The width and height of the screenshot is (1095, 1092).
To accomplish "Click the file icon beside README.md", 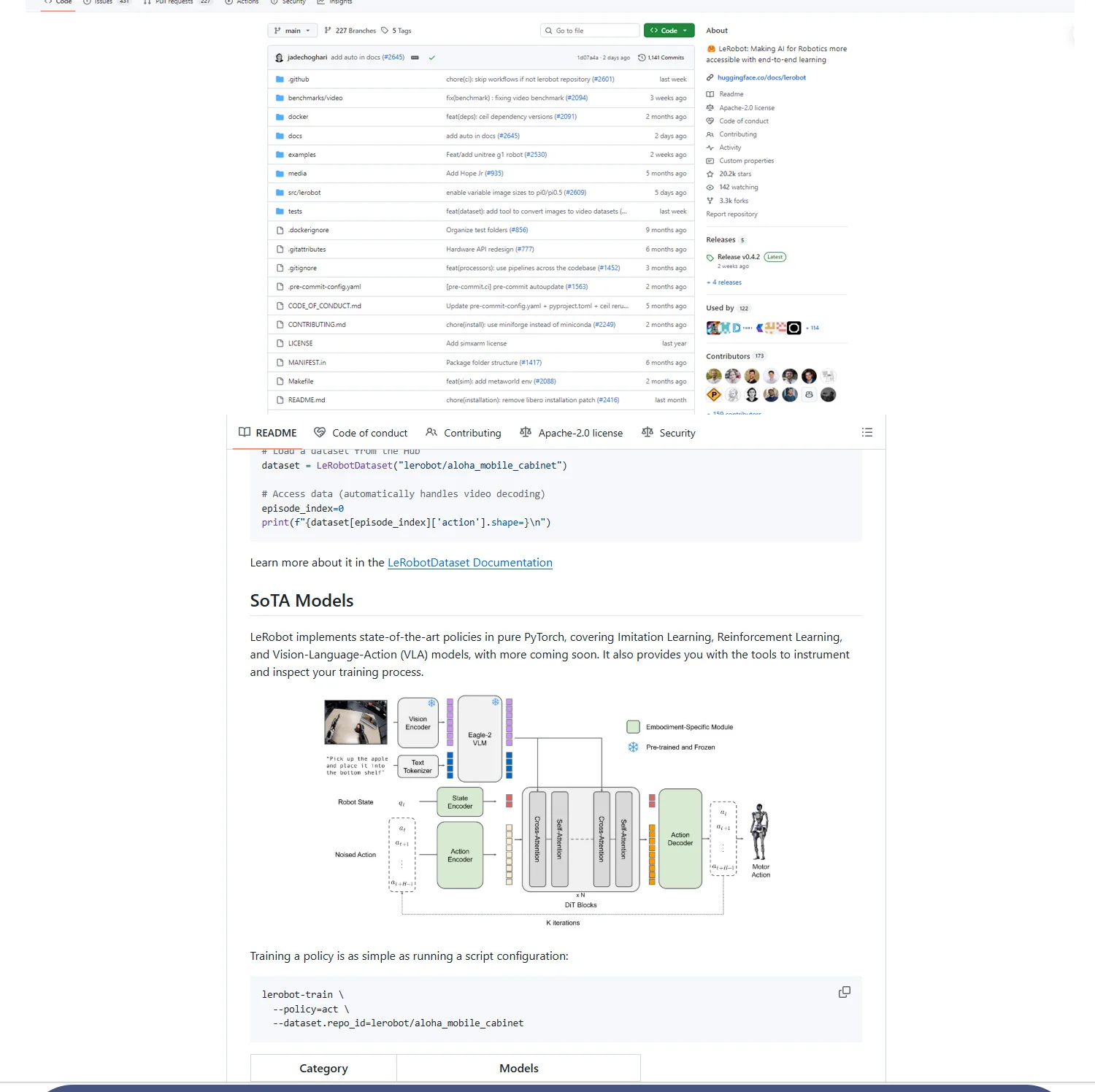I will point(280,400).
